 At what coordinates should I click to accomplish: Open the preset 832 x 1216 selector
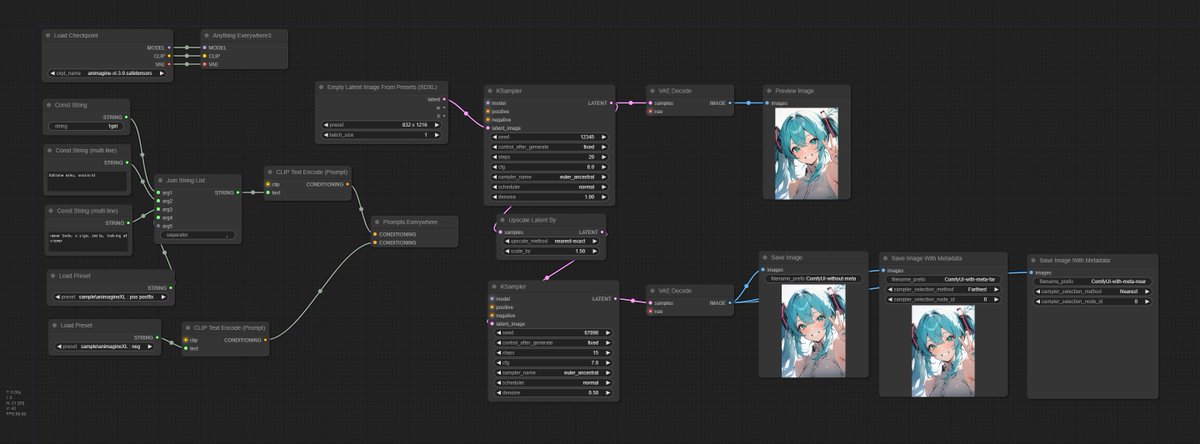381,125
